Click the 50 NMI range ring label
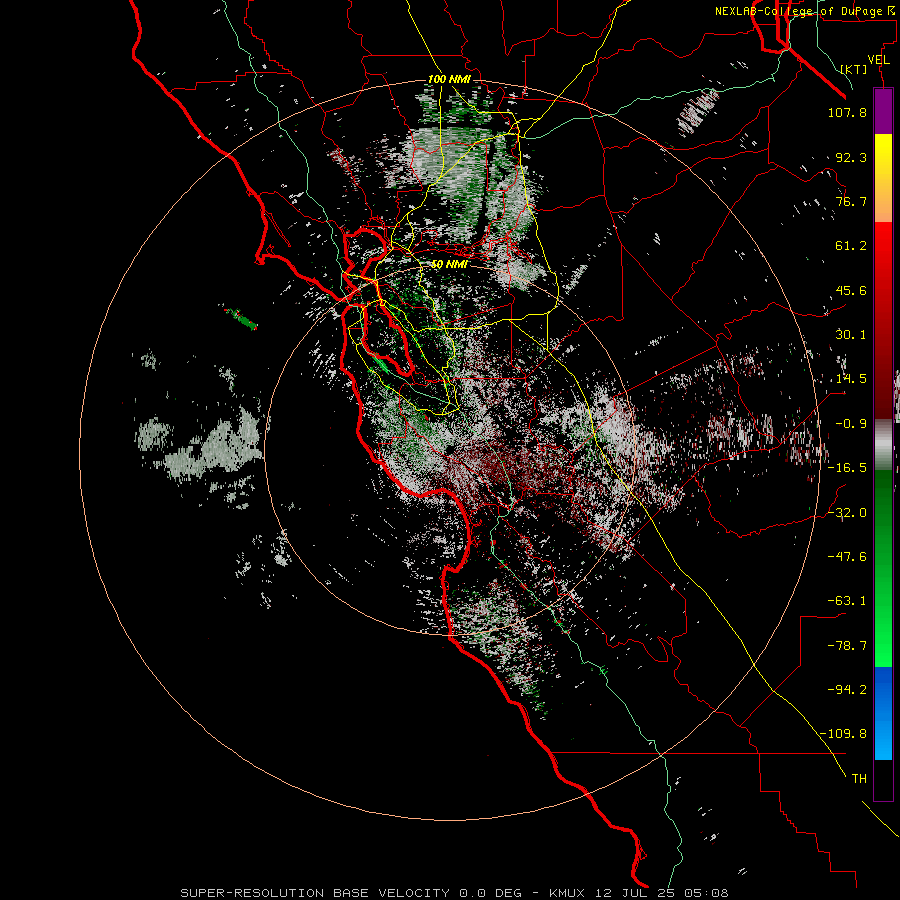The width and height of the screenshot is (900, 900). [x=449, y=264]
